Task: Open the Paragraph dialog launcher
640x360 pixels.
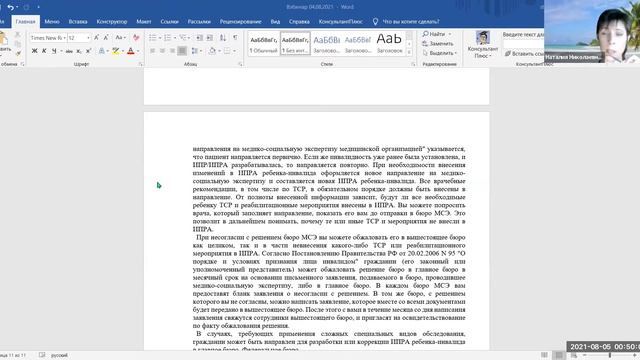Action: click(240, 64)
